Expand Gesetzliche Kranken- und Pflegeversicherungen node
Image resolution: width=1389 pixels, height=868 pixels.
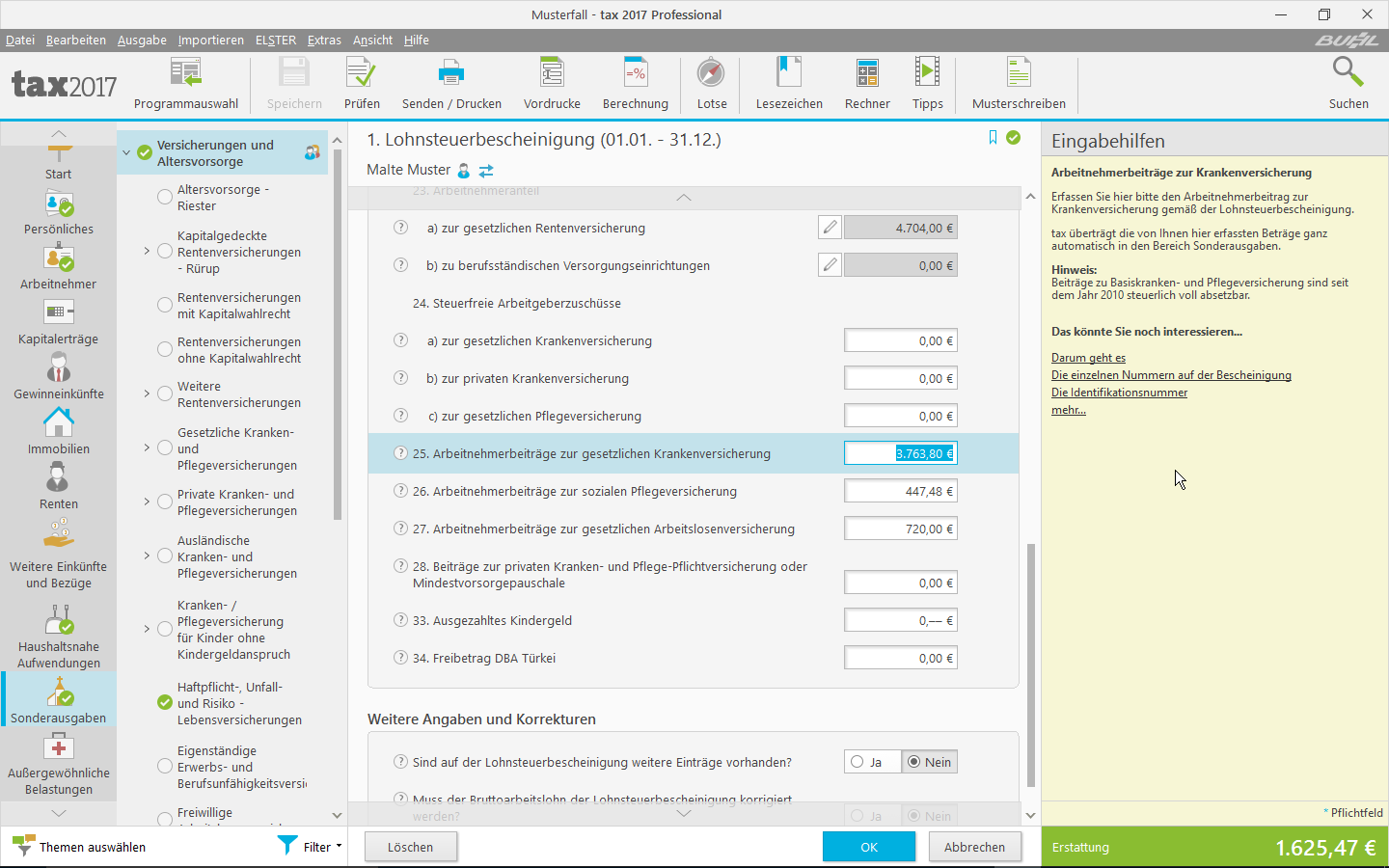[147, 448]
